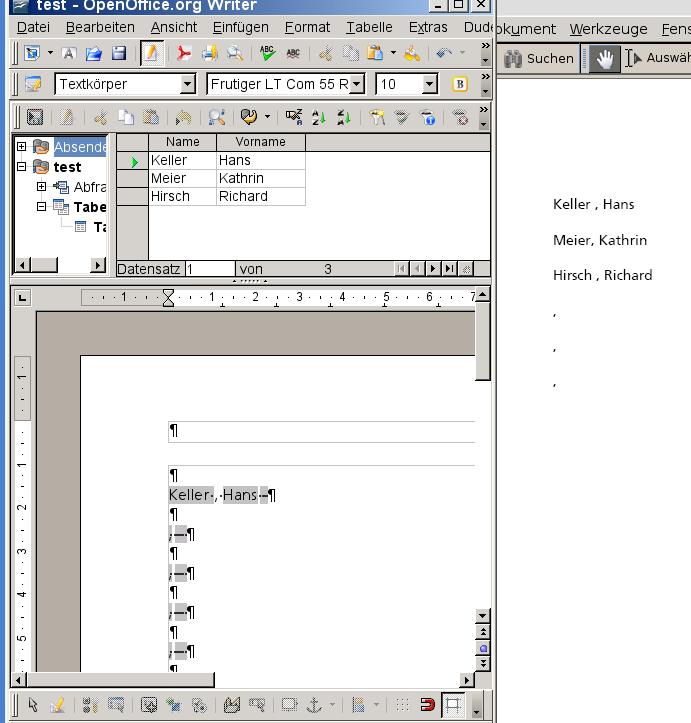Go to next record in Datensatz navigator

pyautogui.click(x=433, y=269)
